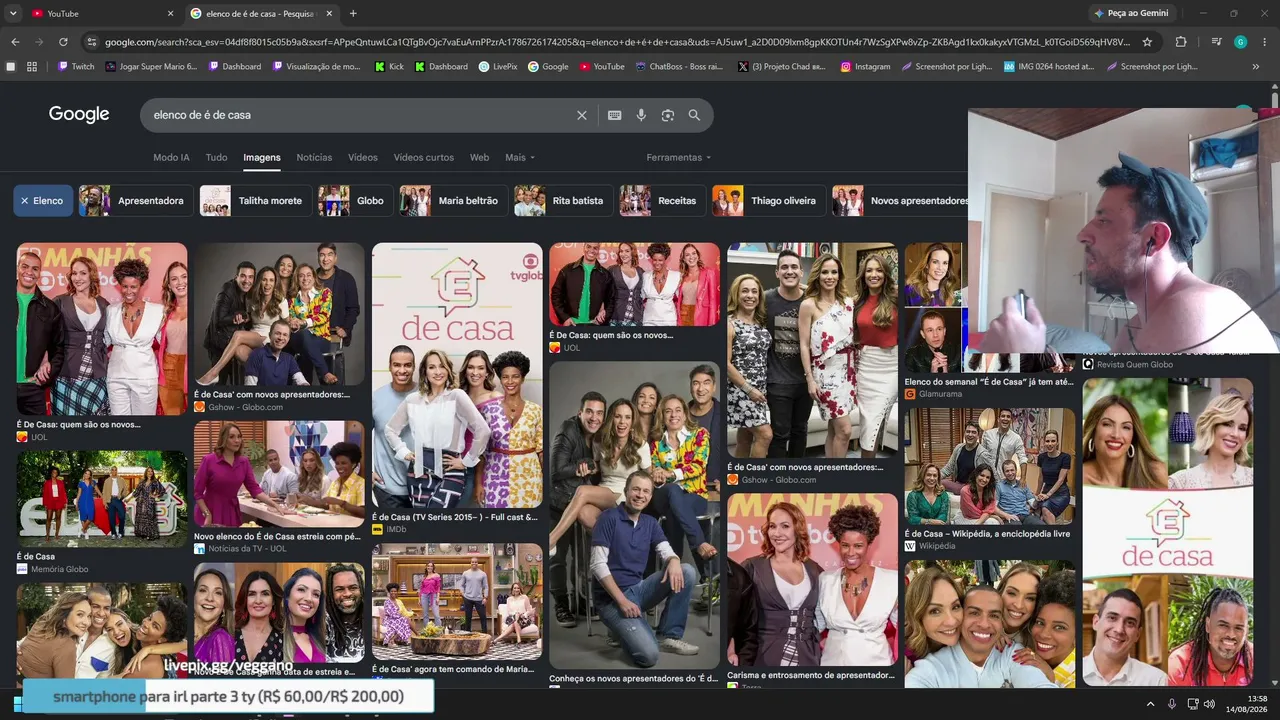
Task: Open the taskbar volume icon
Action: (1209, 704)
